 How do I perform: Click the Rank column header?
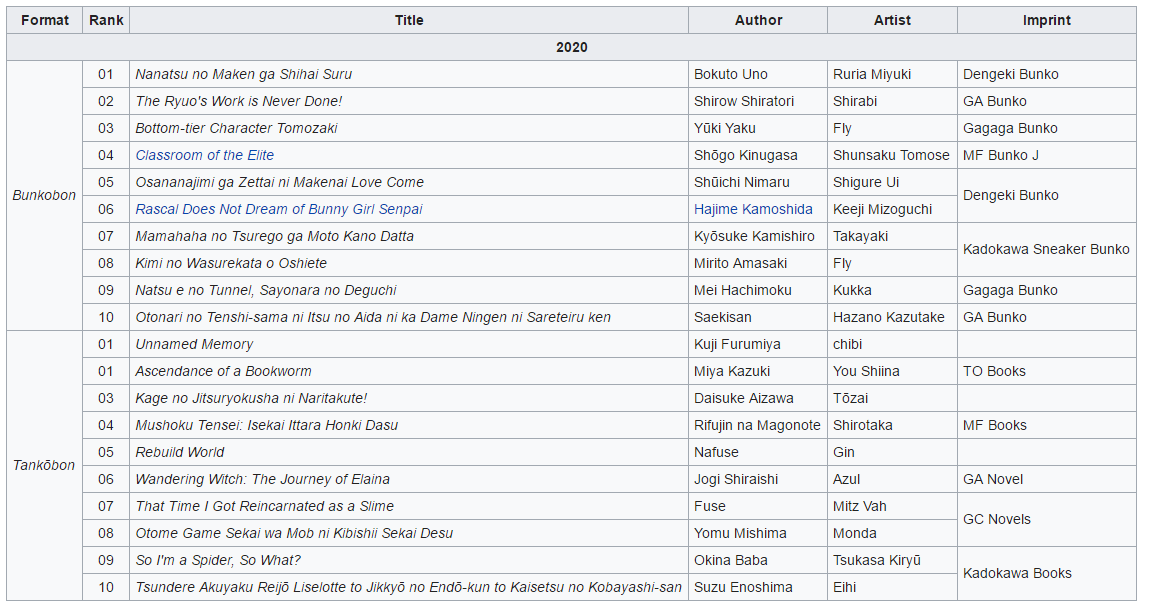pyautogui.click(x=106, y=21)
